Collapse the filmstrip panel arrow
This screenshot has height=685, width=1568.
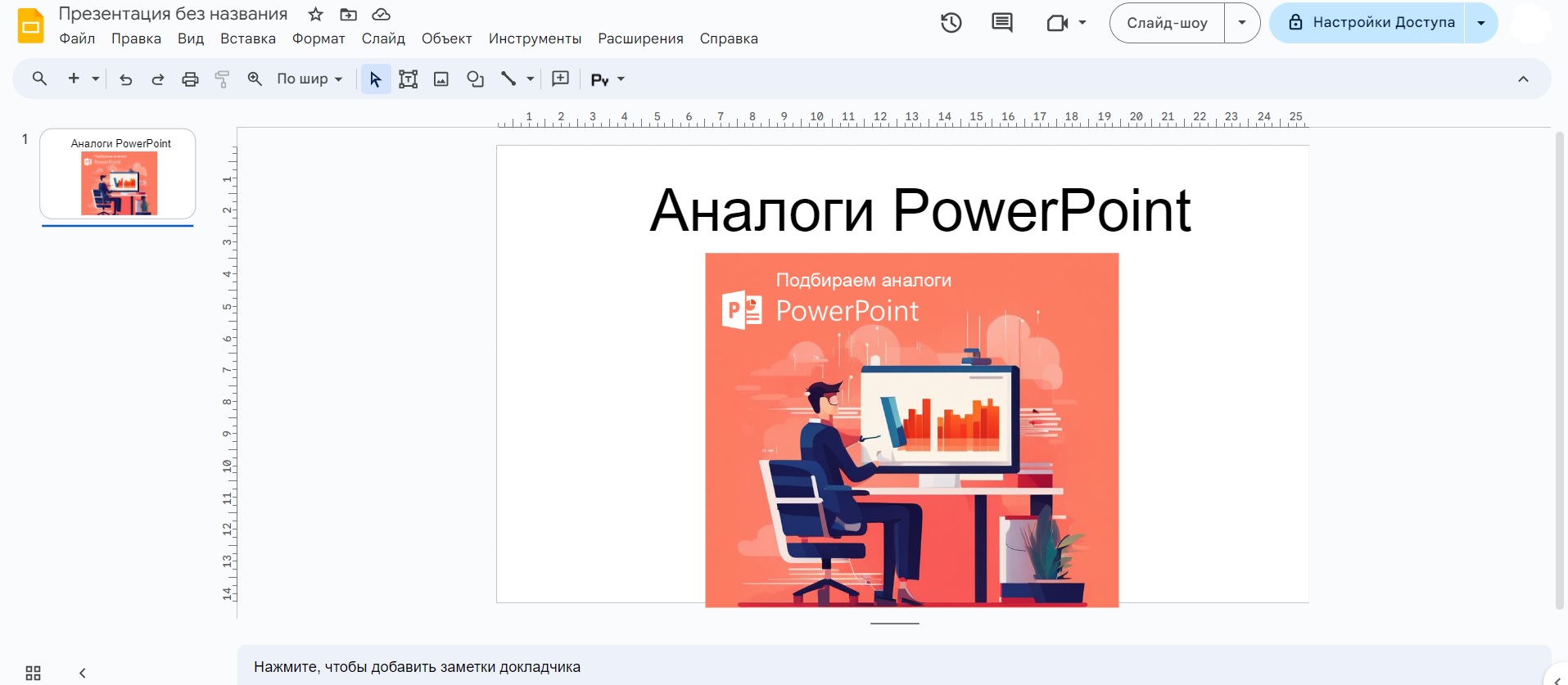82,673
